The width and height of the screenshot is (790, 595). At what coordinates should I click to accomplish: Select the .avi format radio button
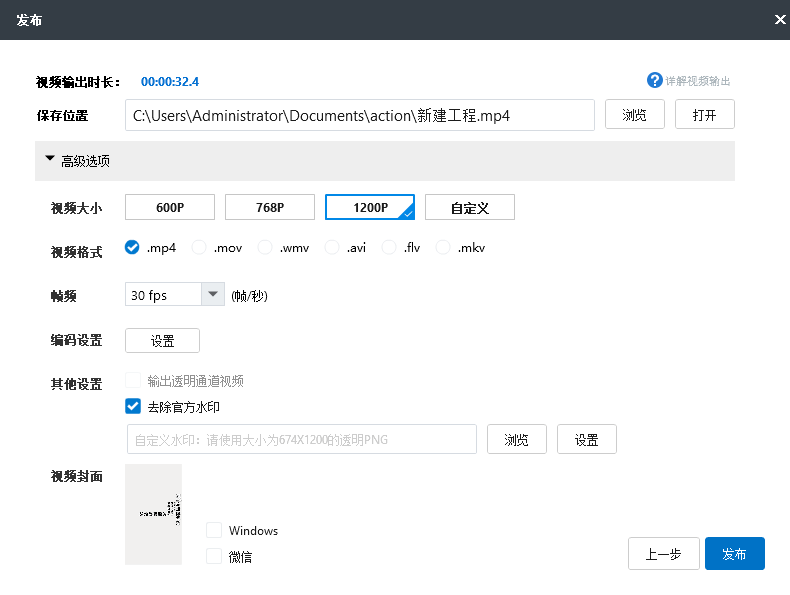[x=332, y=247]
